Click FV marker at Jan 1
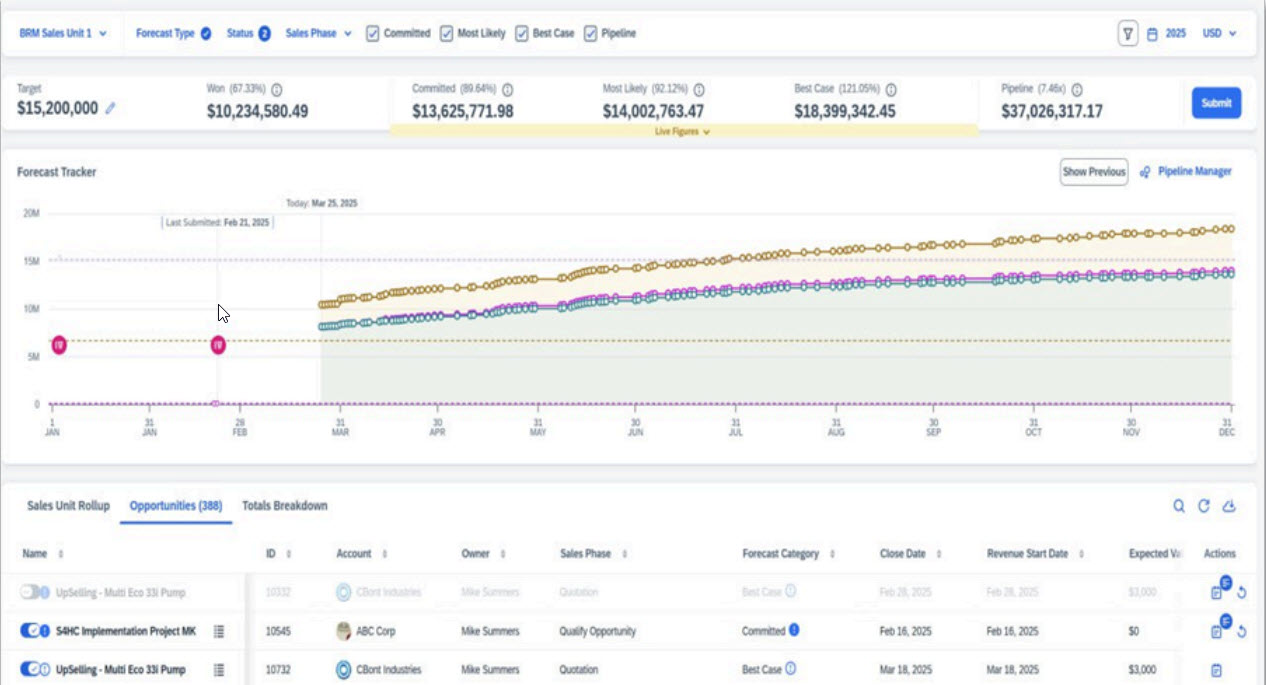1266x685 pixels. (x=59, y=345)
